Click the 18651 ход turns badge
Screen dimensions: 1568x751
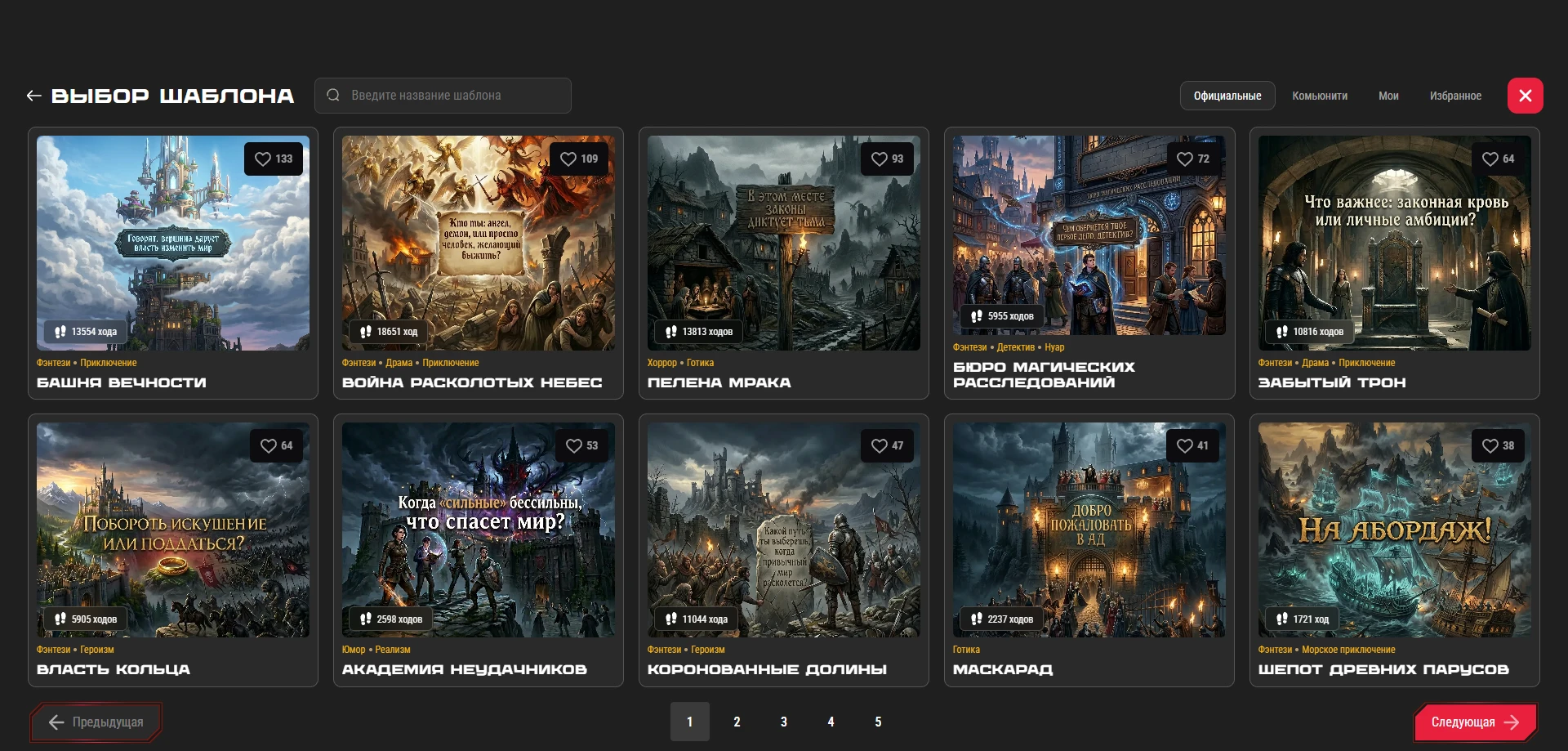coord(389,332)
